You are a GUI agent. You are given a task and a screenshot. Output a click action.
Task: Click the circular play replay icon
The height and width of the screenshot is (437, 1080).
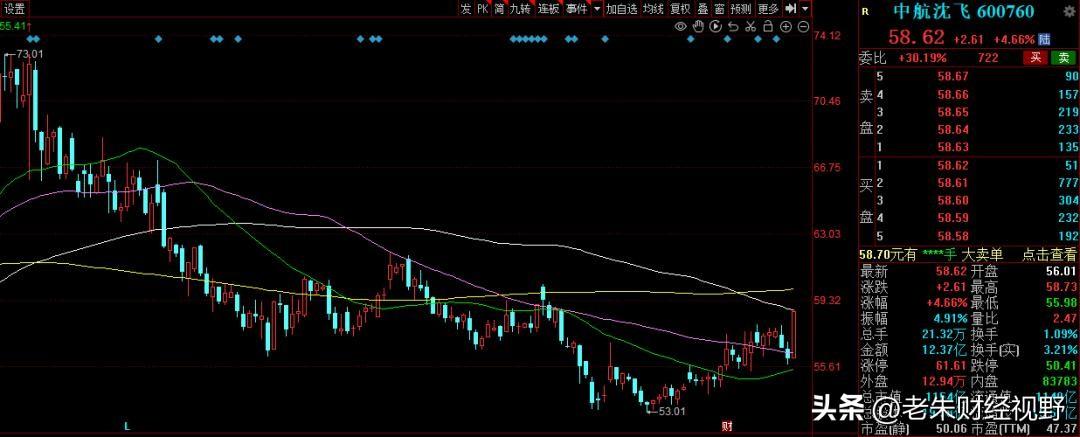click(x=716, y=27)
